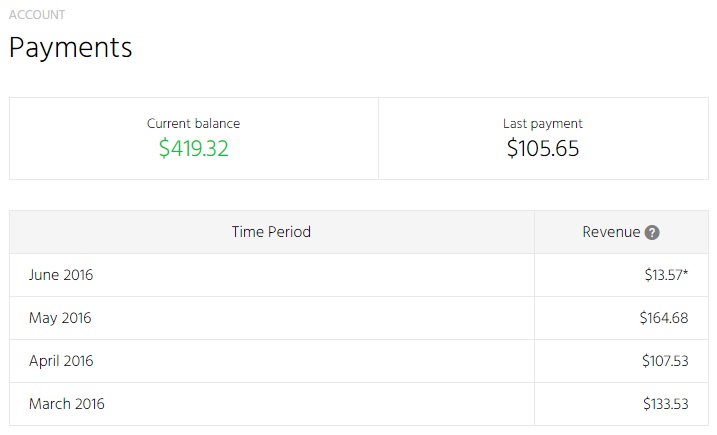Select the March 2016 row
The image size is (717, 435).
coord(359,404)
